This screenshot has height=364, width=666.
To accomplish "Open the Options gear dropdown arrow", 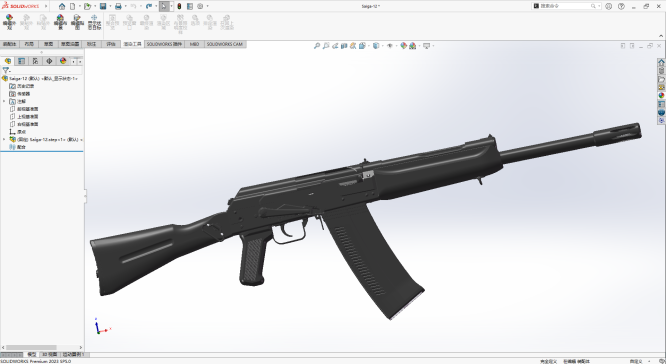I will [207, 6].
